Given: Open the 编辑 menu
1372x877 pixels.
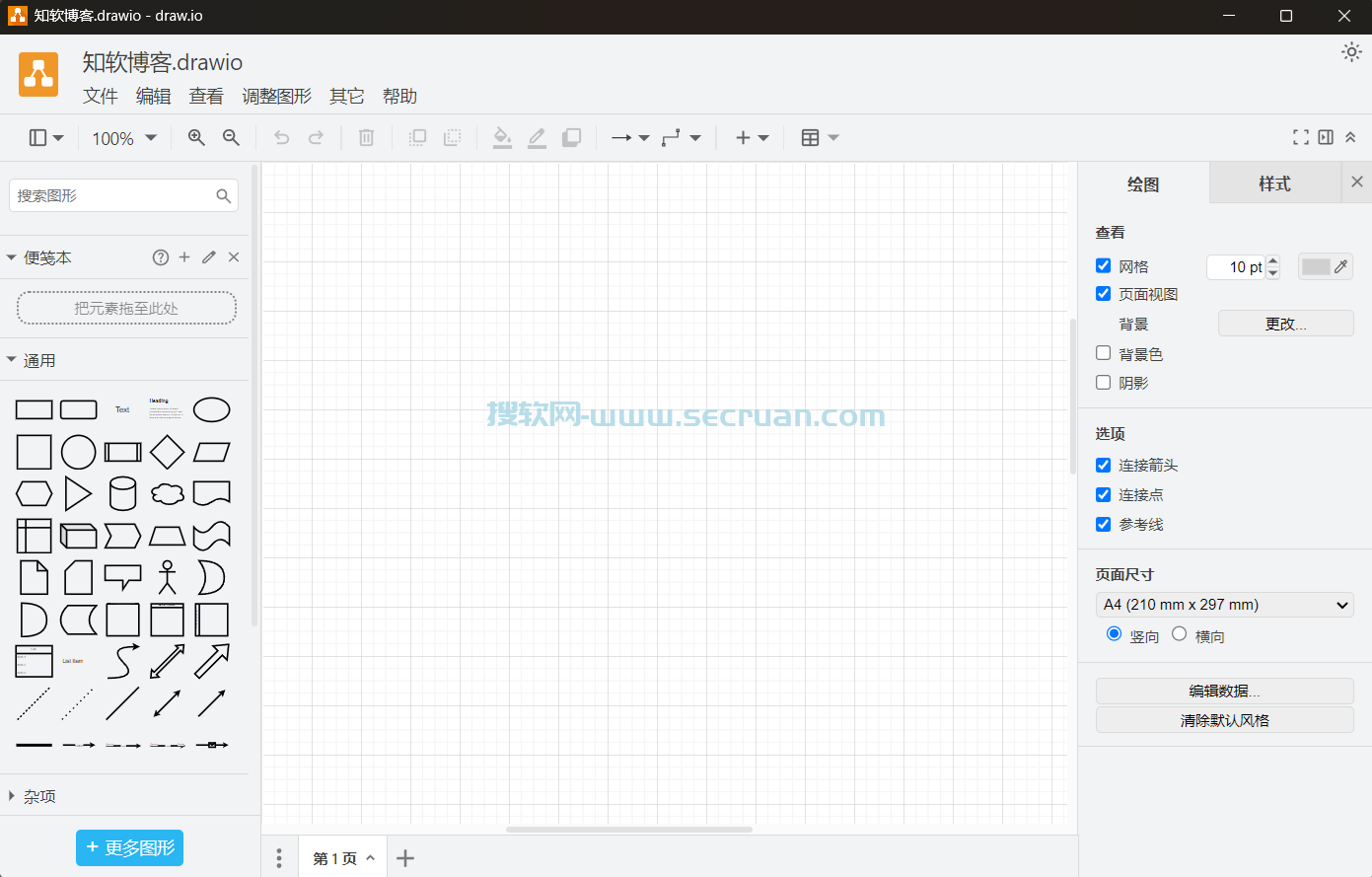Looking at the screenshot, I should pos(154,96).
